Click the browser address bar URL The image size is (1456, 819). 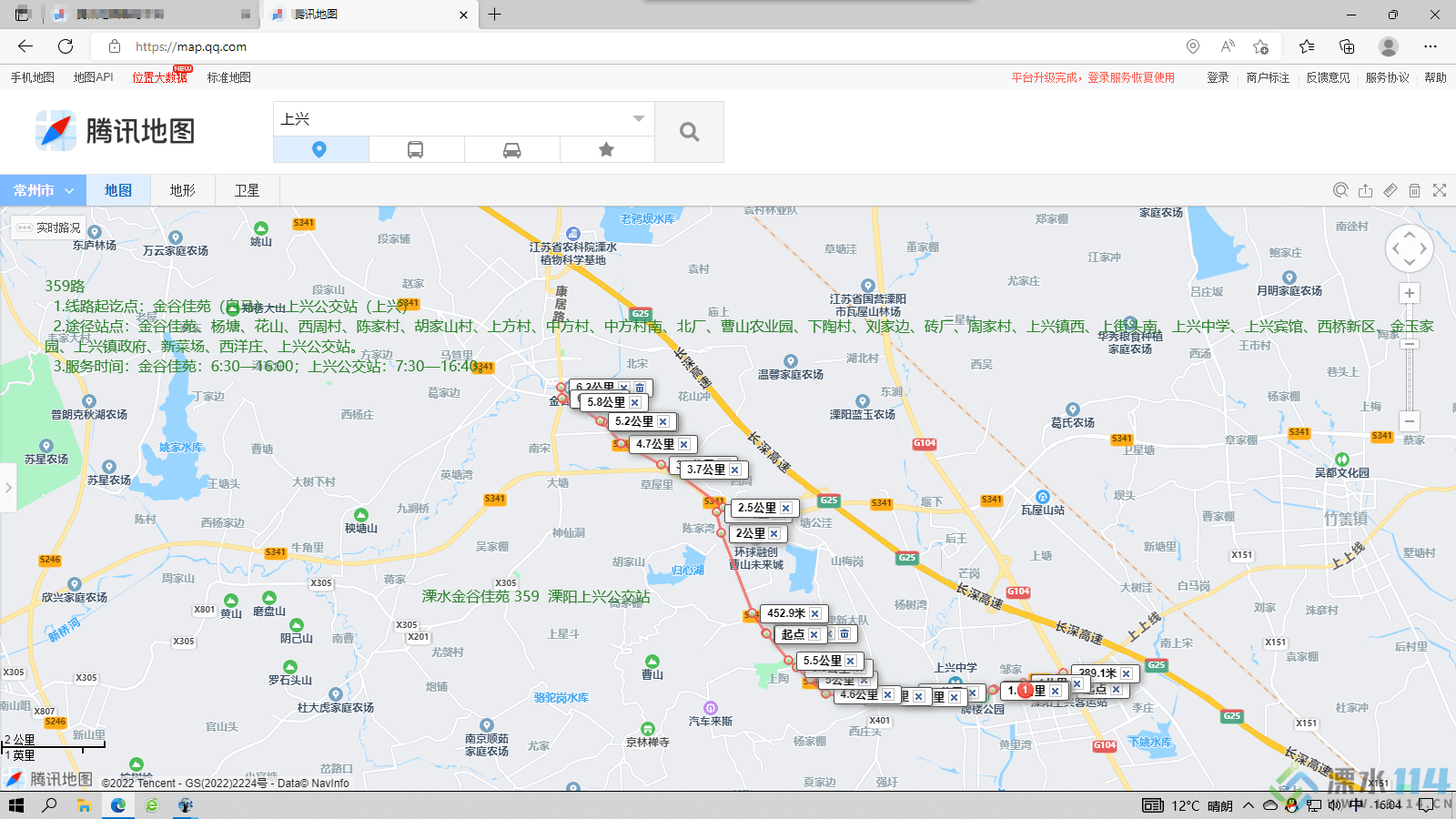tap(191, 46)
